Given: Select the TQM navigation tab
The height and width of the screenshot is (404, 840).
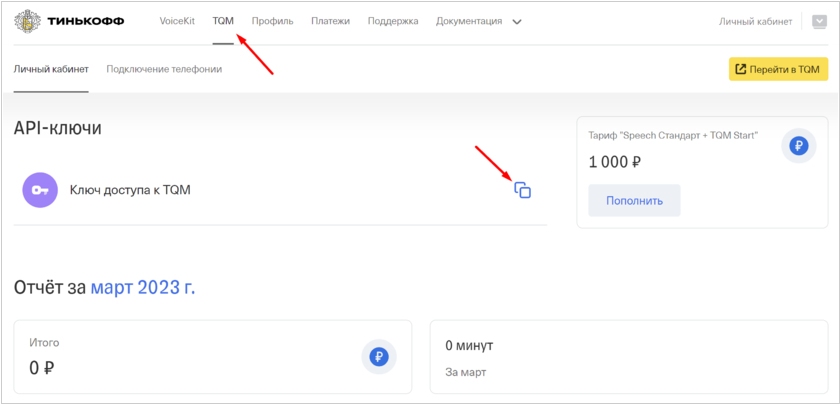Looking at the screenshot, I should pos(223,21).
